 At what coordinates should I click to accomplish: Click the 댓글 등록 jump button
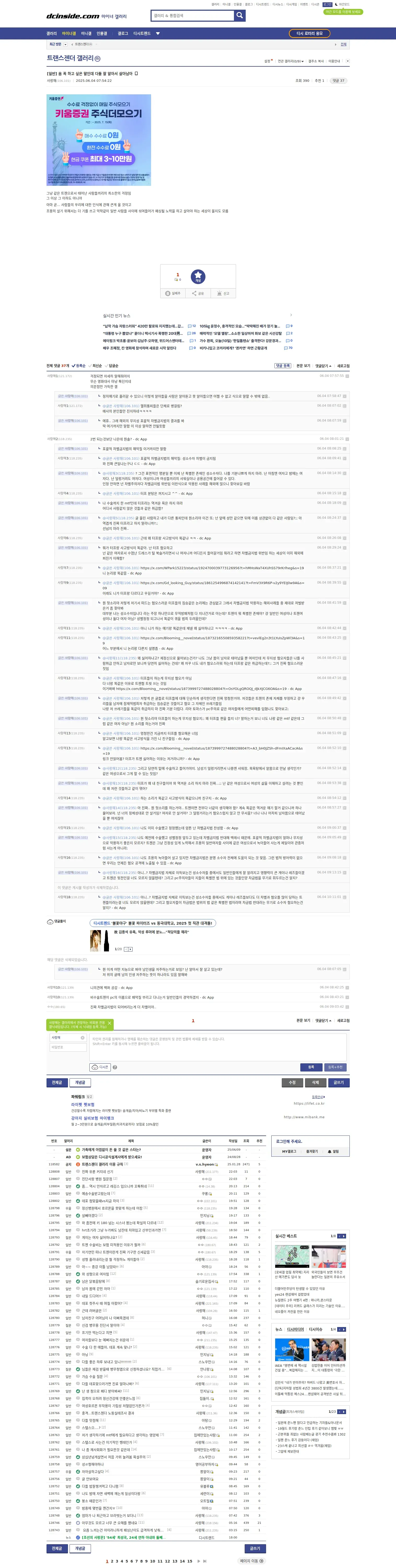pyautogui.click(x=283, y=366)
